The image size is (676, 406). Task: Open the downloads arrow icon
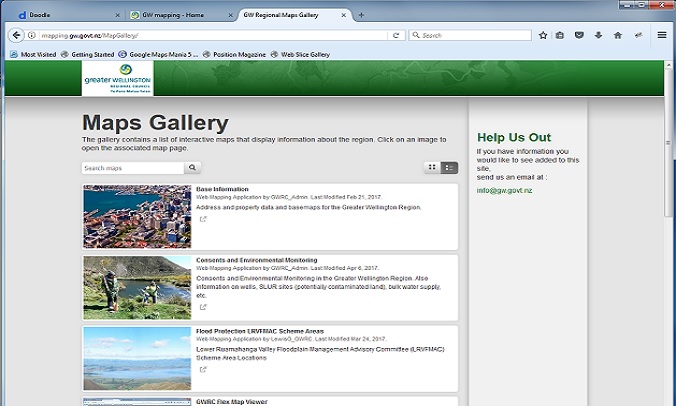pos(598,35)
